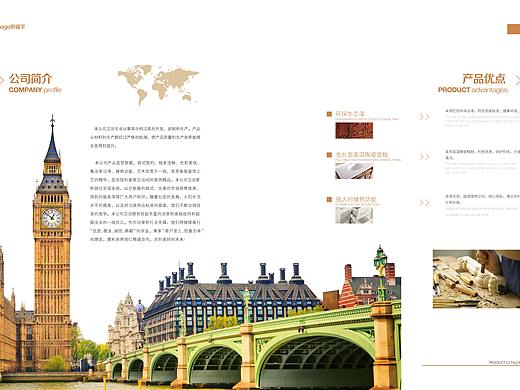Click the first paragraph of company intro text
The width and height of the screenshot is (520, 390).
click(x=145, y=137)
